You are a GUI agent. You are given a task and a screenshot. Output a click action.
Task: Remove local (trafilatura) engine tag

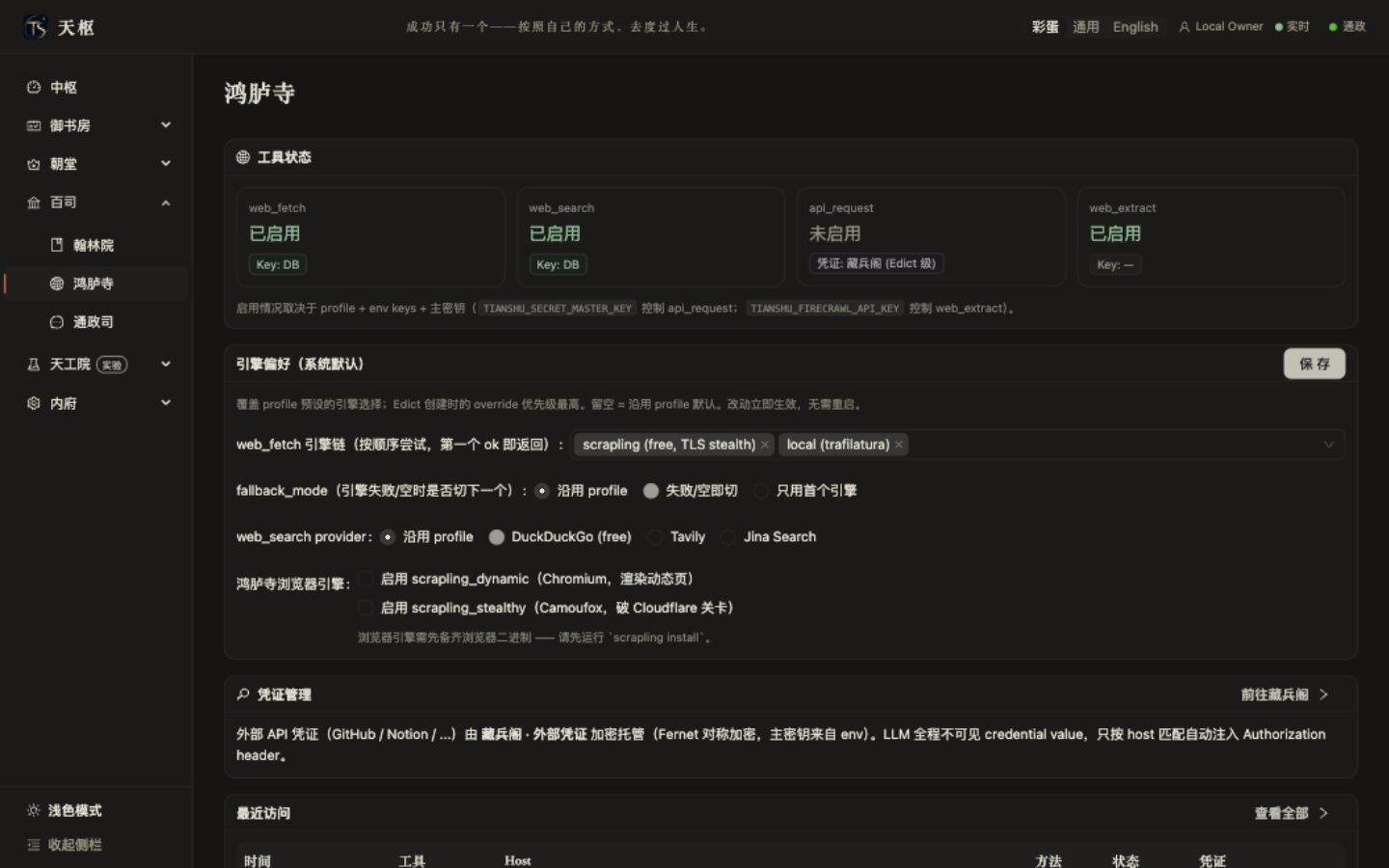tap(899, 445)
